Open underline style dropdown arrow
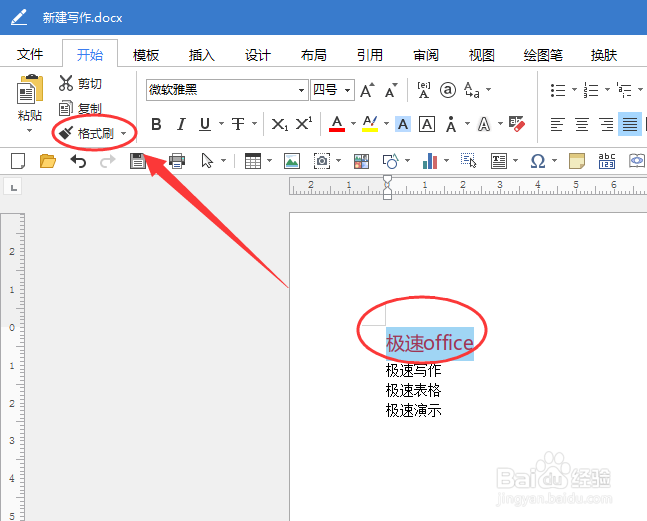The image size is (647, 521). tap(222, 123)
